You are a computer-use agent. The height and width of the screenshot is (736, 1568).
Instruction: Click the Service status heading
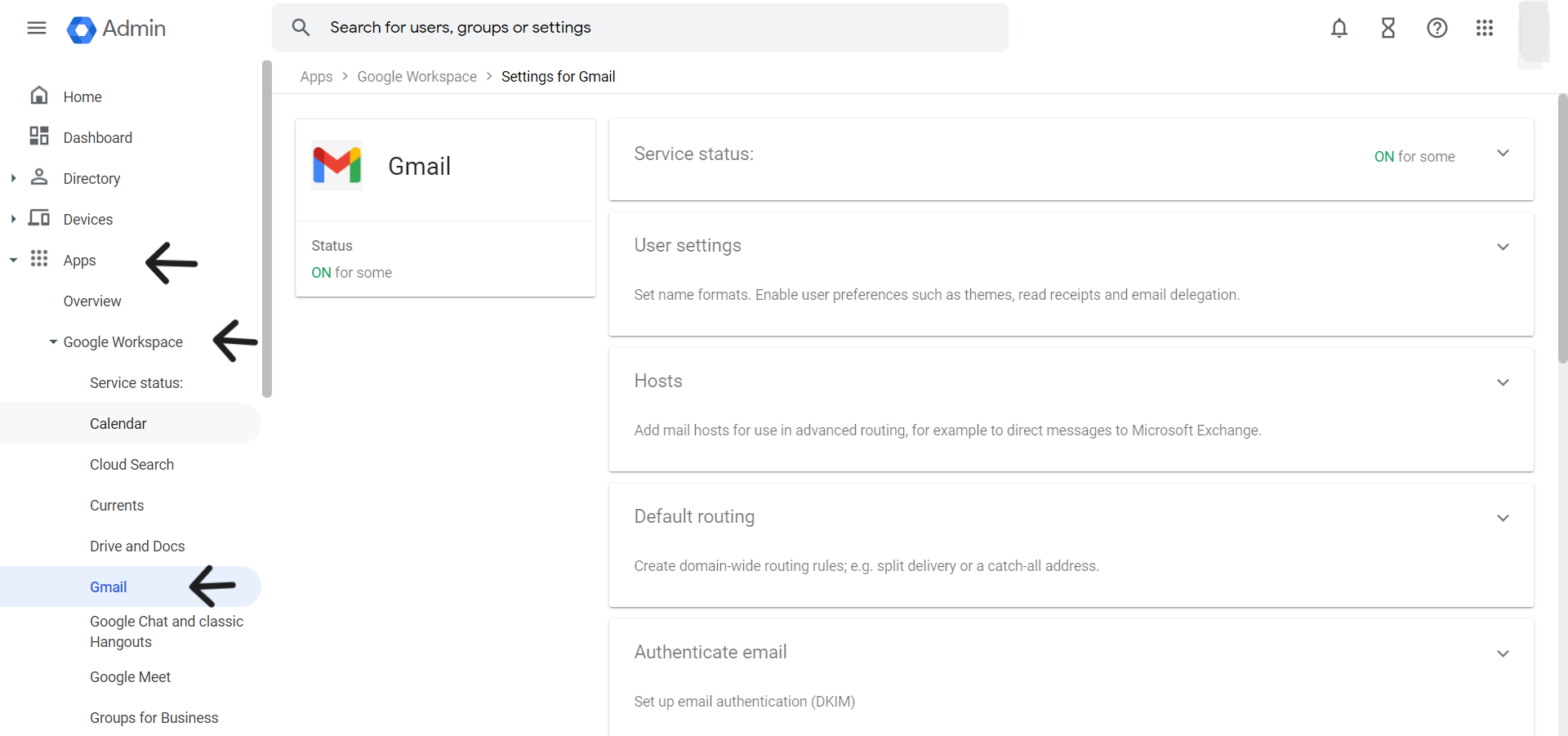tap(694, 154)
